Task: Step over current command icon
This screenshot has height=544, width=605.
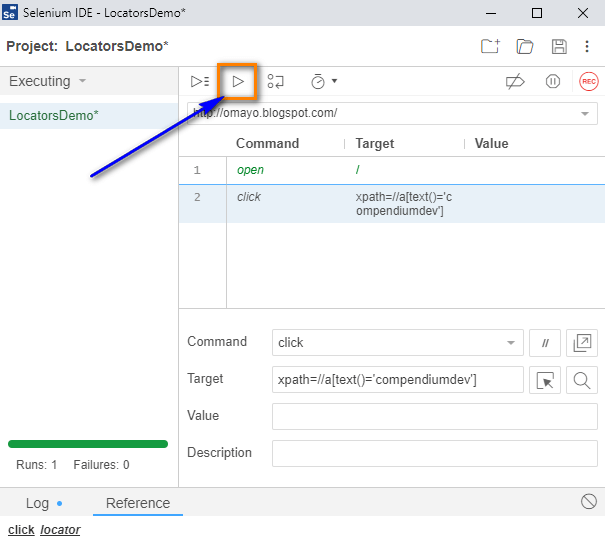Action: coord(275,81)
